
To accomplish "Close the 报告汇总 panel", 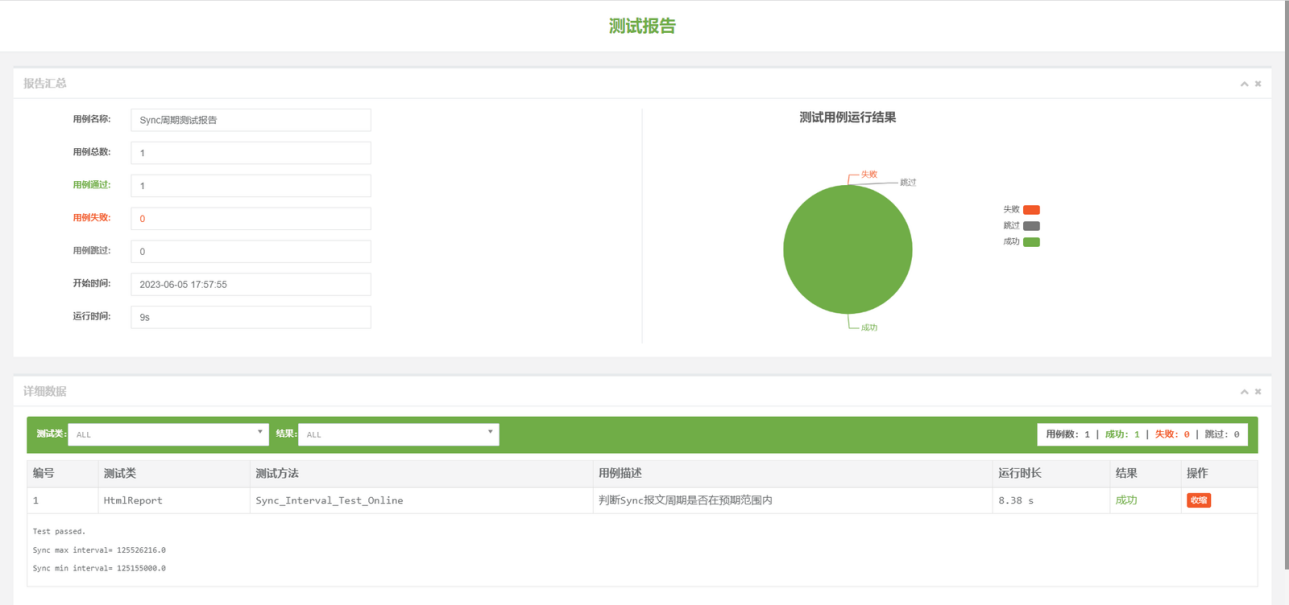I will [x=1258, y=84].
